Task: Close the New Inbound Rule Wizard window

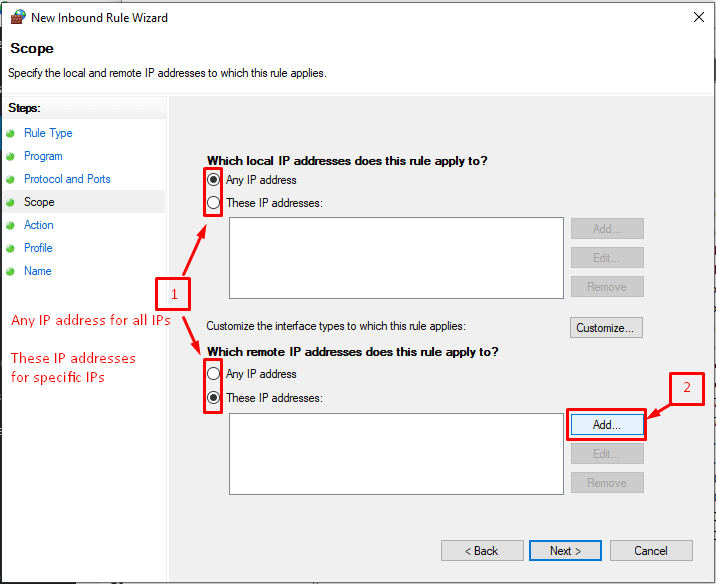Action: point(697,17)
